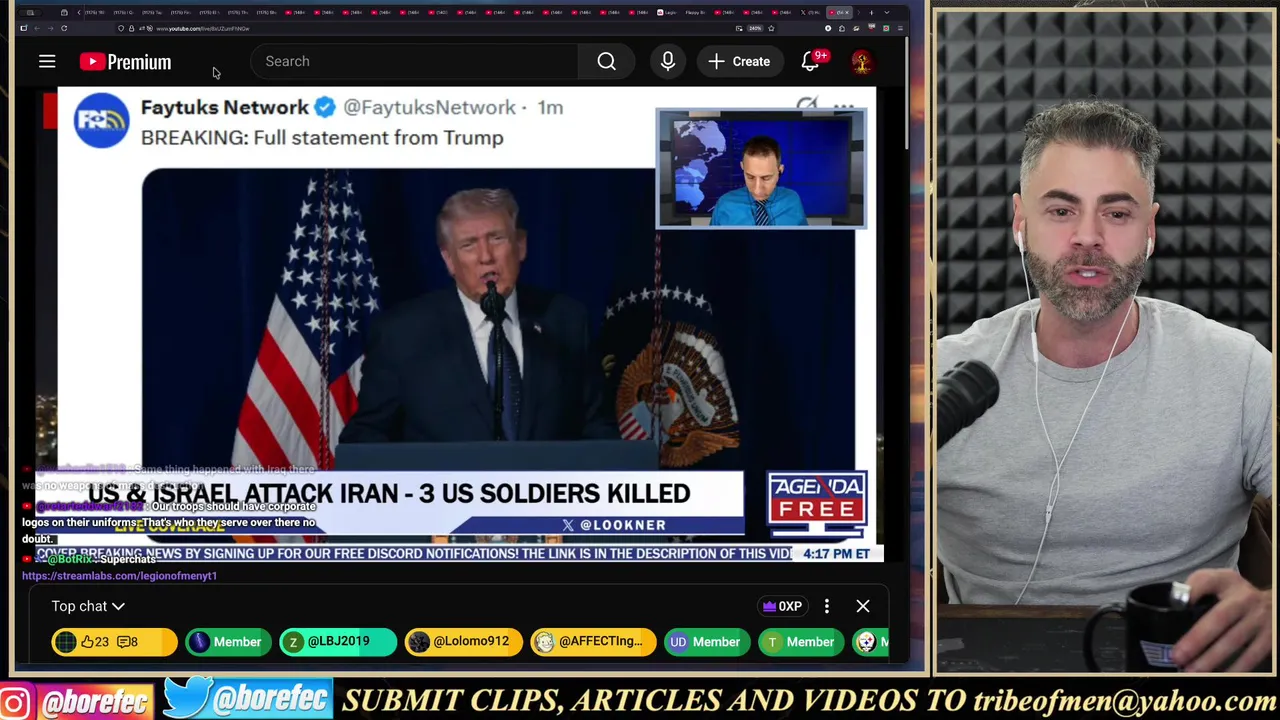Start voice search with microphone icon
The height and width of the screenshot is (720, 1280).
[x=668, y=61]
